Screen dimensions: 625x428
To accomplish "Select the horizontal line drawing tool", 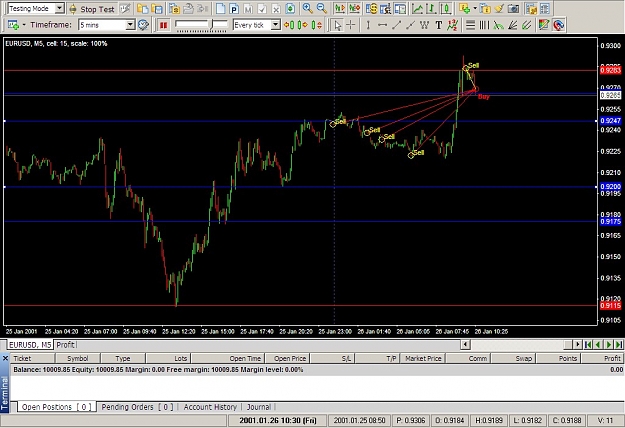I will coord(382,25).
